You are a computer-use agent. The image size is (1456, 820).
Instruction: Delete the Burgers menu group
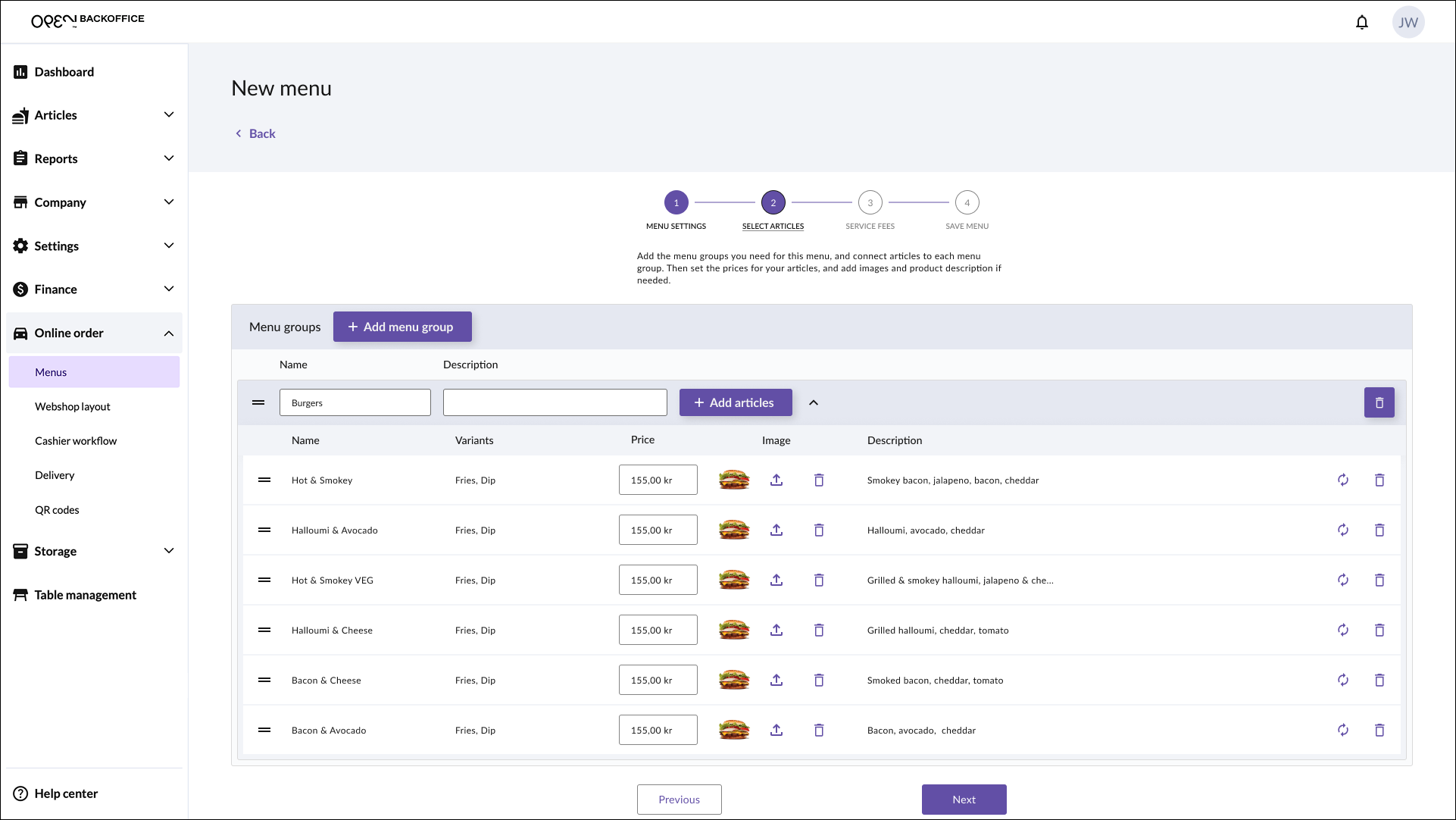[1379, 402]
